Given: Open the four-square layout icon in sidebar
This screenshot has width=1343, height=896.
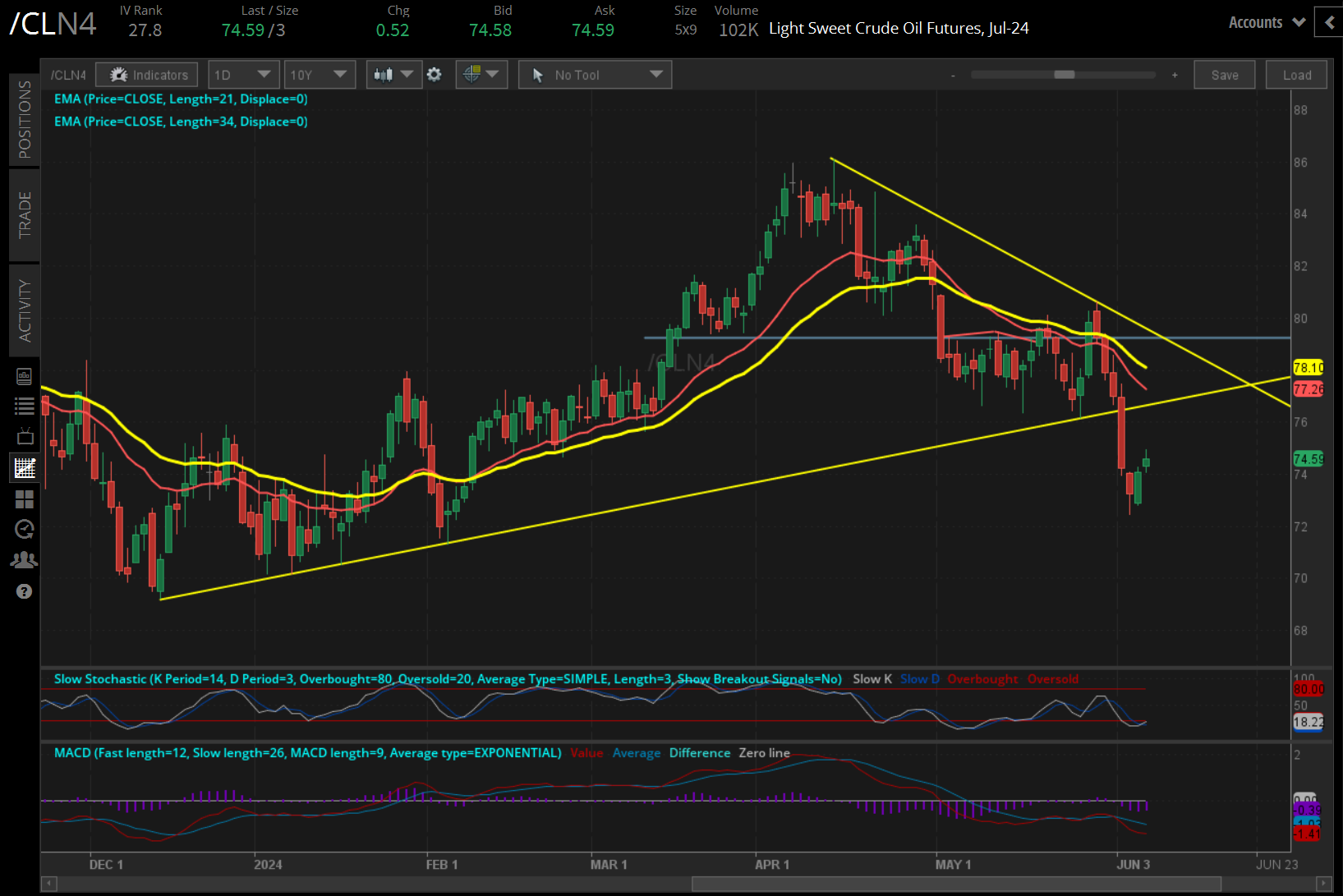Looking at the screenshot, I should [x=25, y=499].
